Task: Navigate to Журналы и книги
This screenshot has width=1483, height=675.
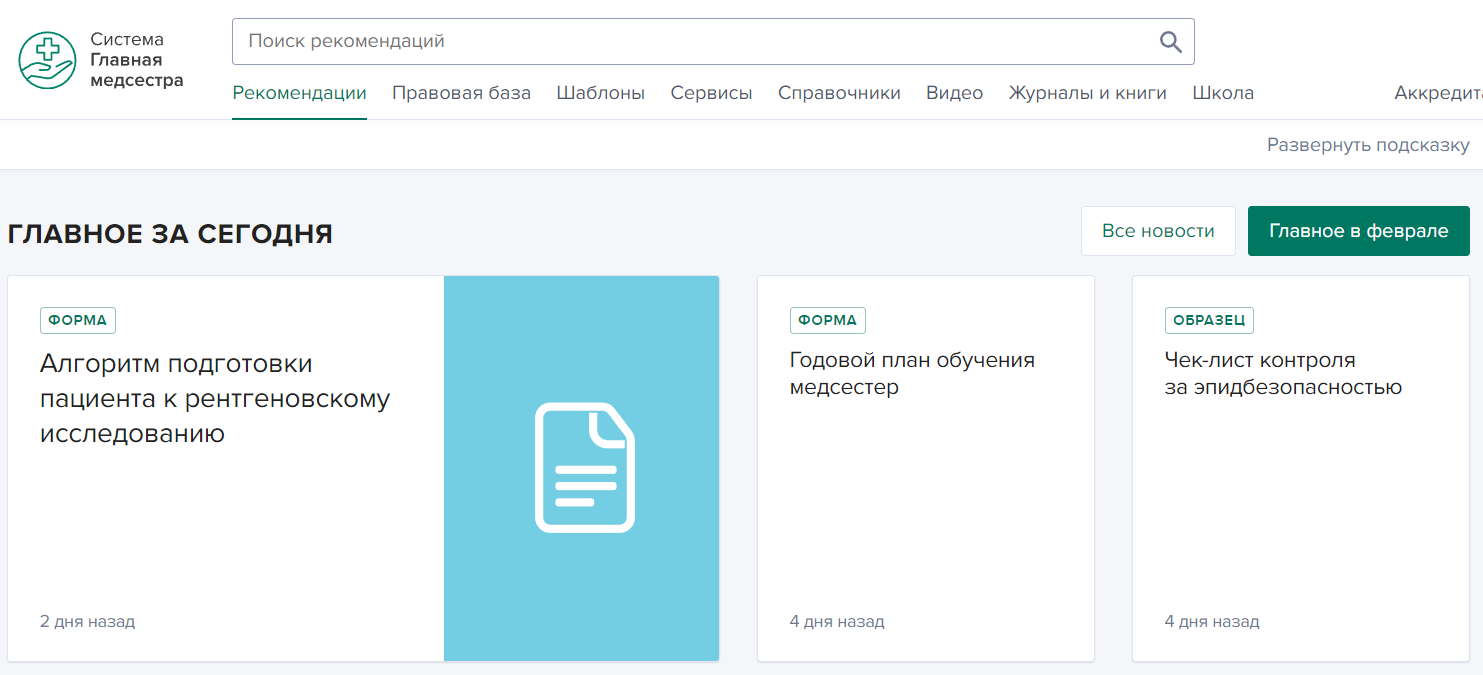Action: (x=1087, y=93)
